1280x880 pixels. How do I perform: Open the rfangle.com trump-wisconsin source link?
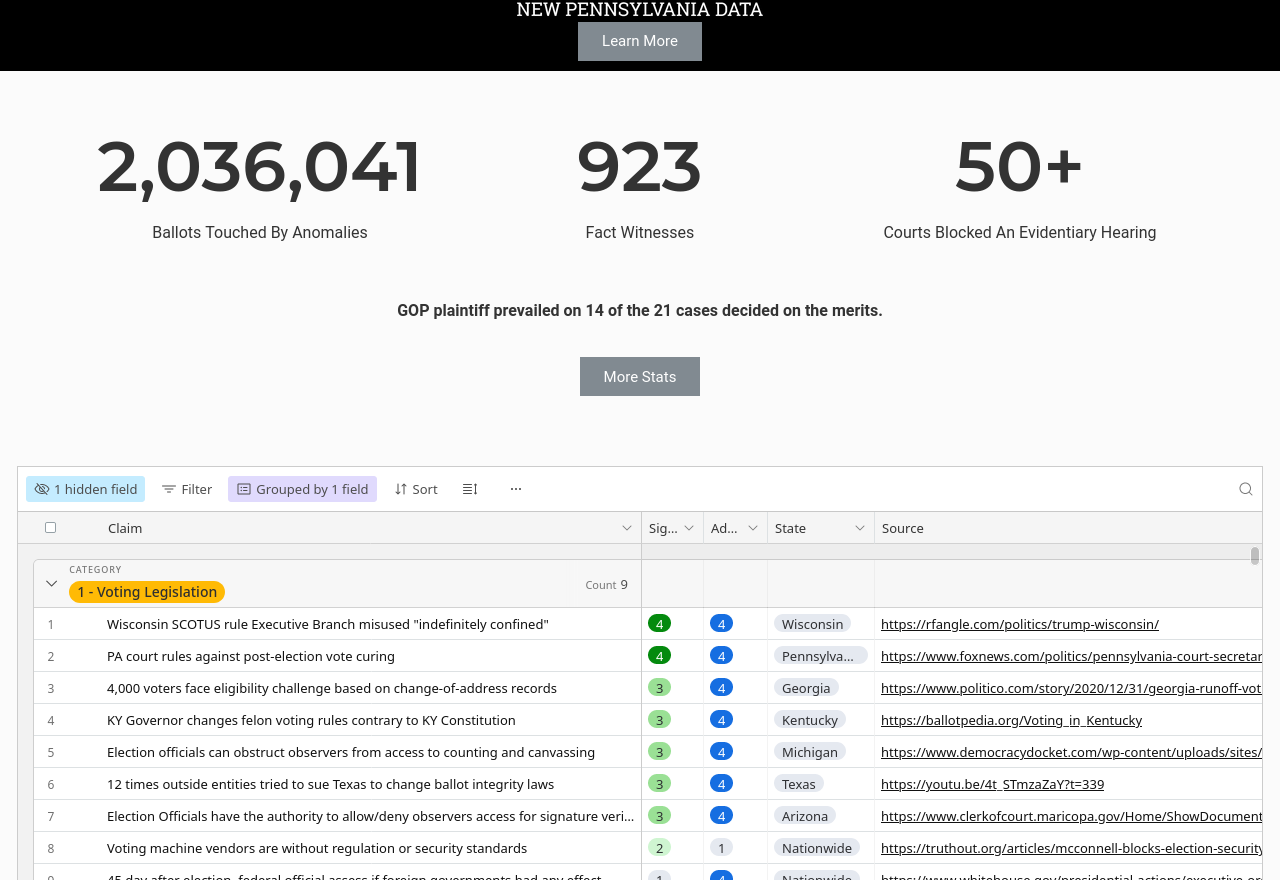point(1020,624)
